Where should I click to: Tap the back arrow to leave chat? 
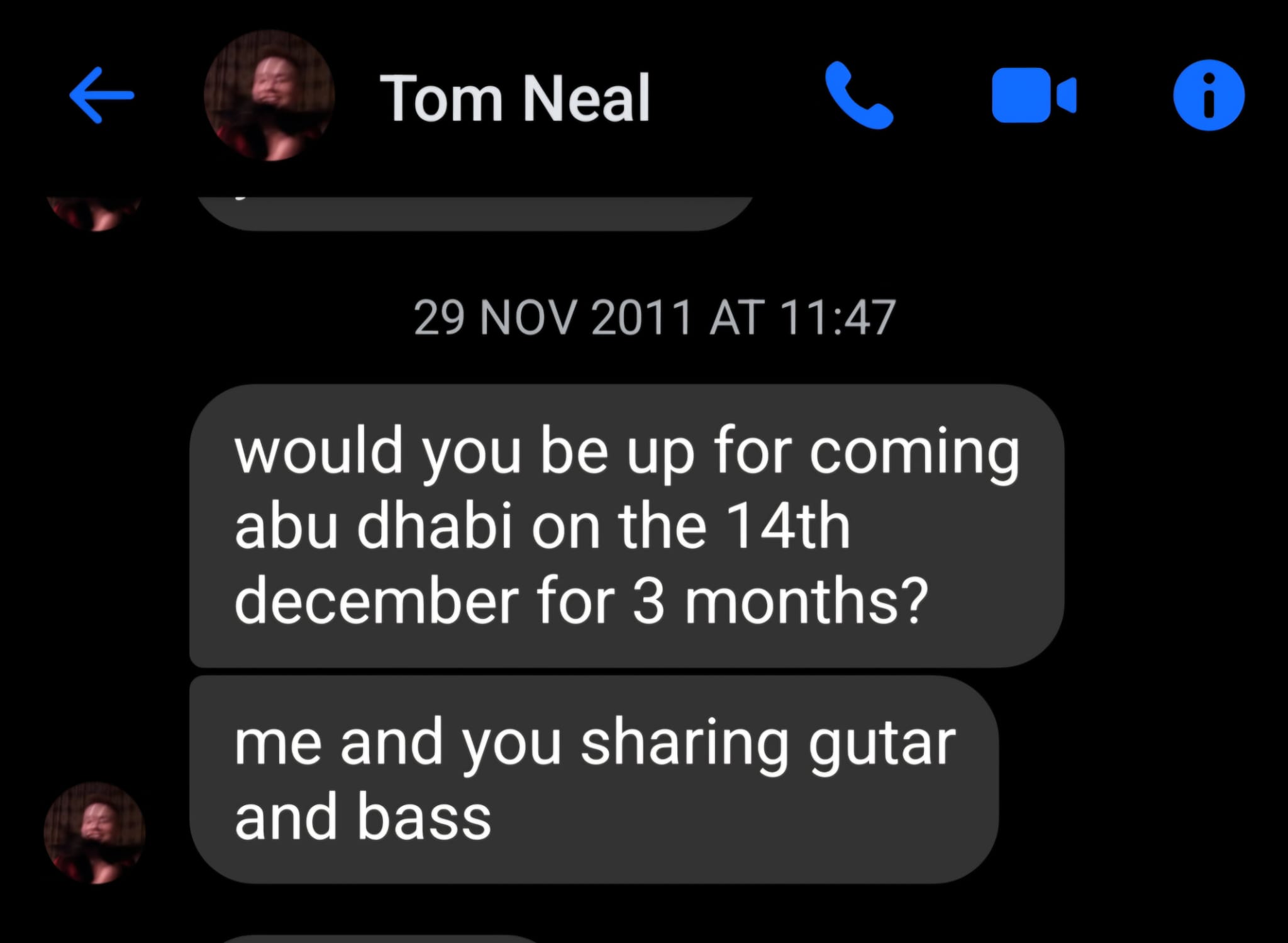pyautogui.click(x=101, y=96)
